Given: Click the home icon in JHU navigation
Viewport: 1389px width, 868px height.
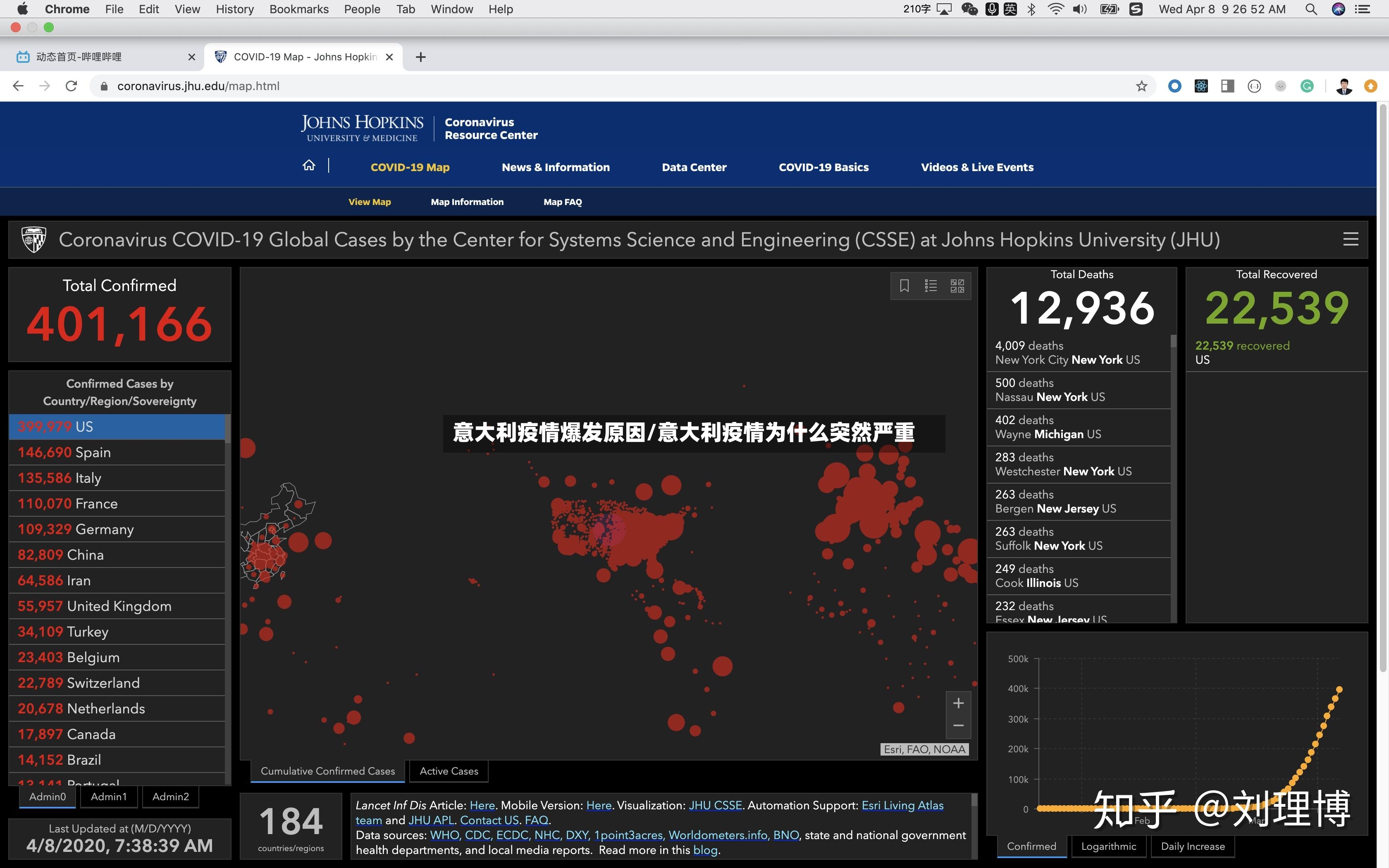Looking at the screenshot, I should click(x=309, y=166).
